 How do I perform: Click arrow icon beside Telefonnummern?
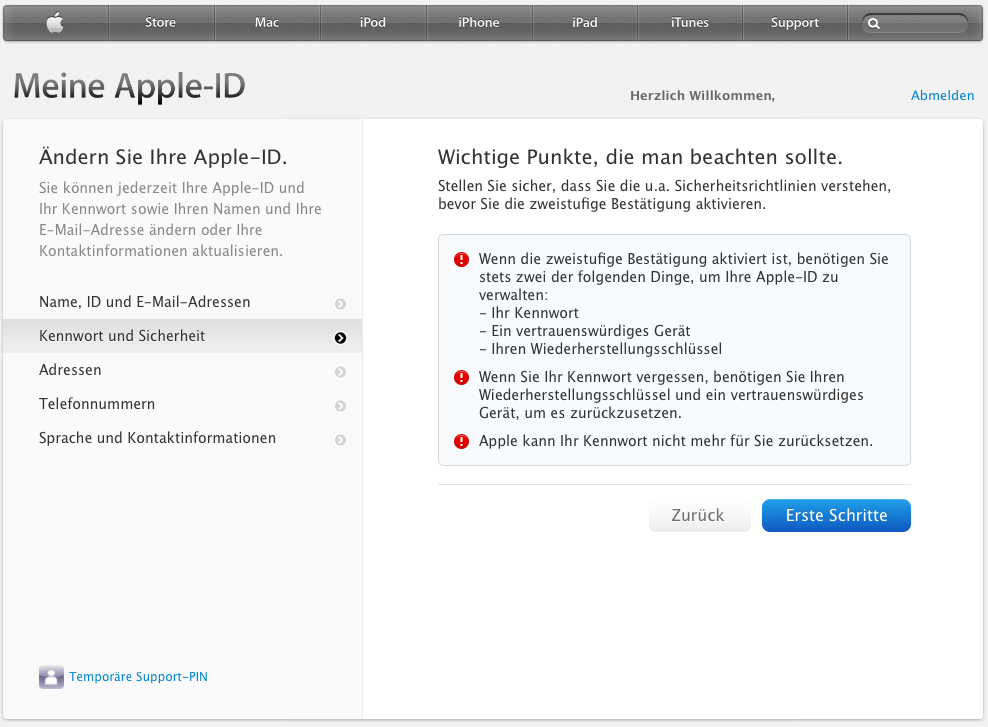(x=340, y=406)
